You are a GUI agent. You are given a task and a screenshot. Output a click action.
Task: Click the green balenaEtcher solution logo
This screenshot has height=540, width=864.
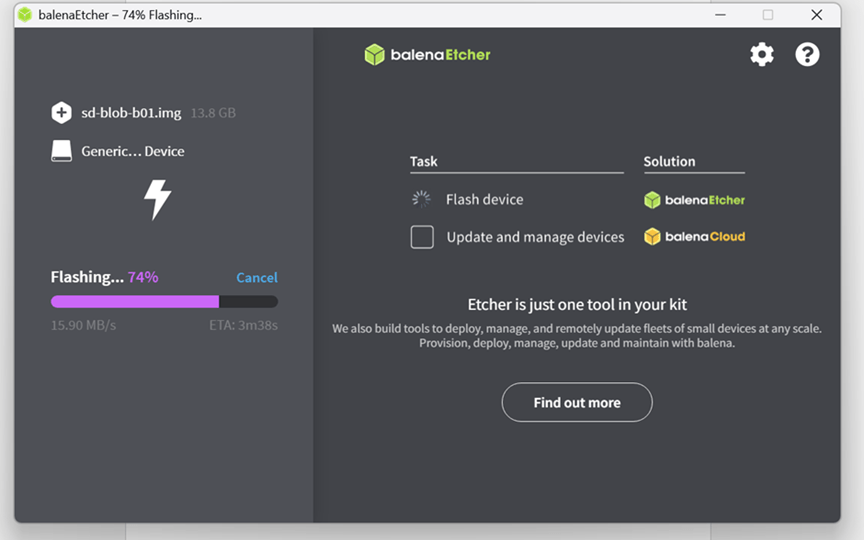pos(694,200)
